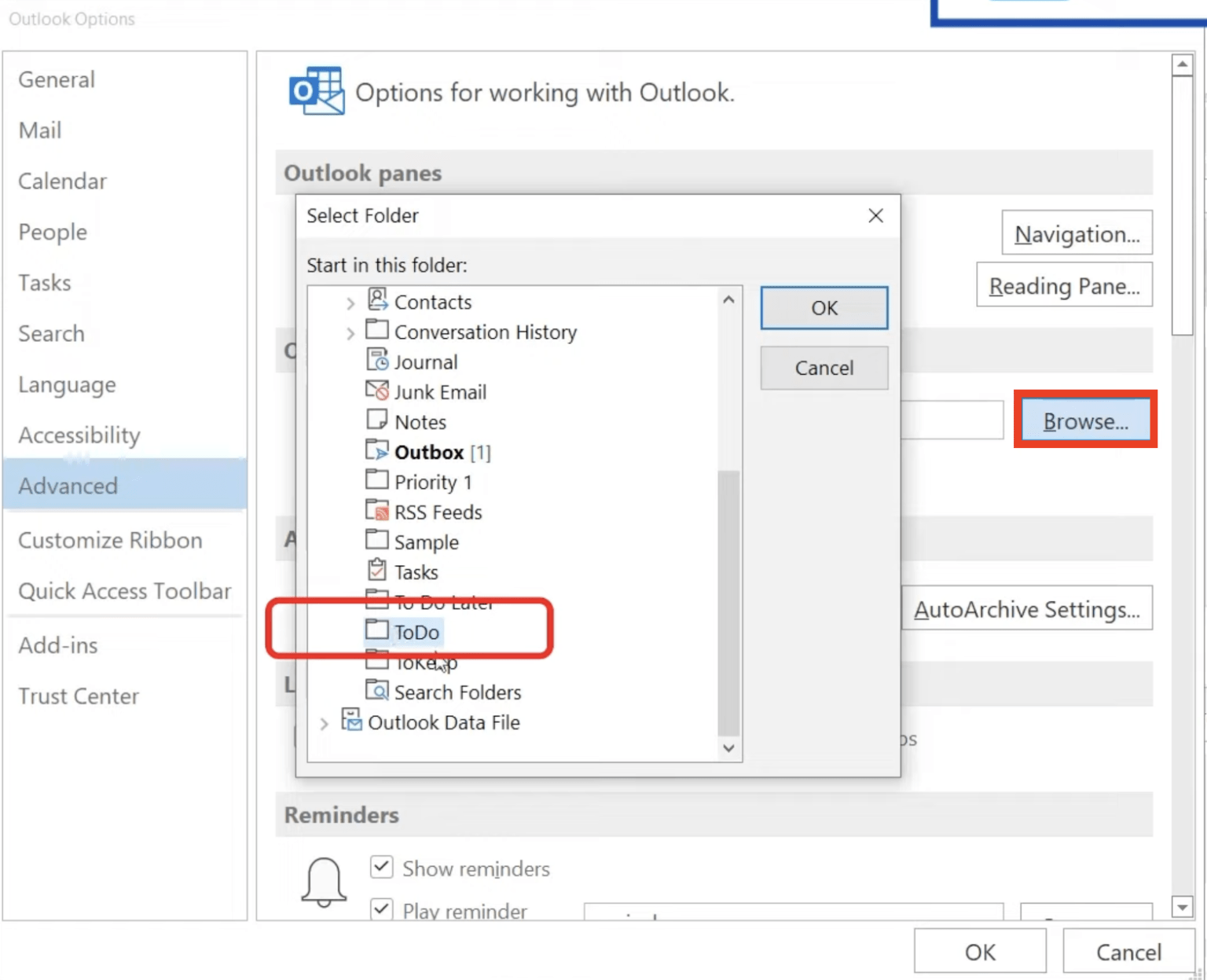Open the Trust Center category
This screenshot has height=980, width=1207.
[125, 696]
